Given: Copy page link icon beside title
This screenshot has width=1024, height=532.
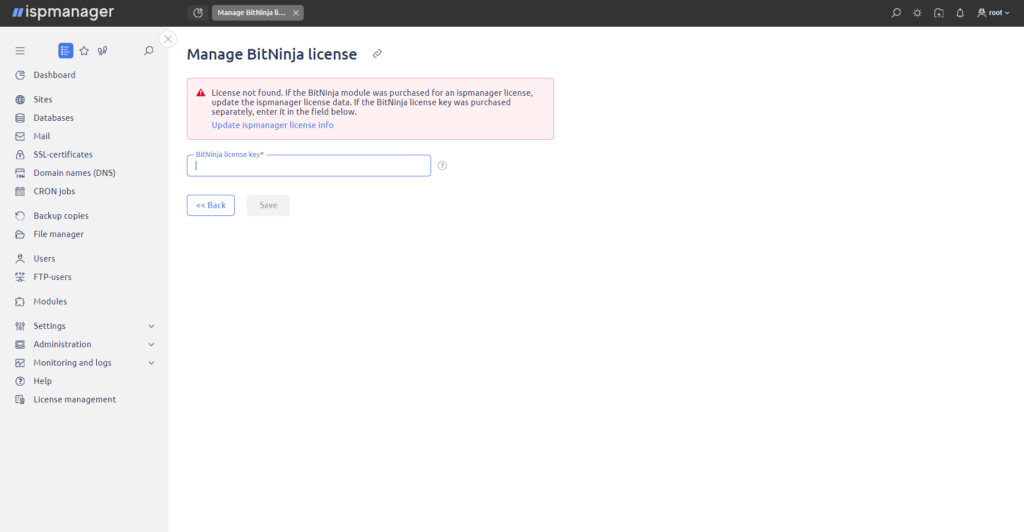Looking at the screenshot, I should 377,54.
